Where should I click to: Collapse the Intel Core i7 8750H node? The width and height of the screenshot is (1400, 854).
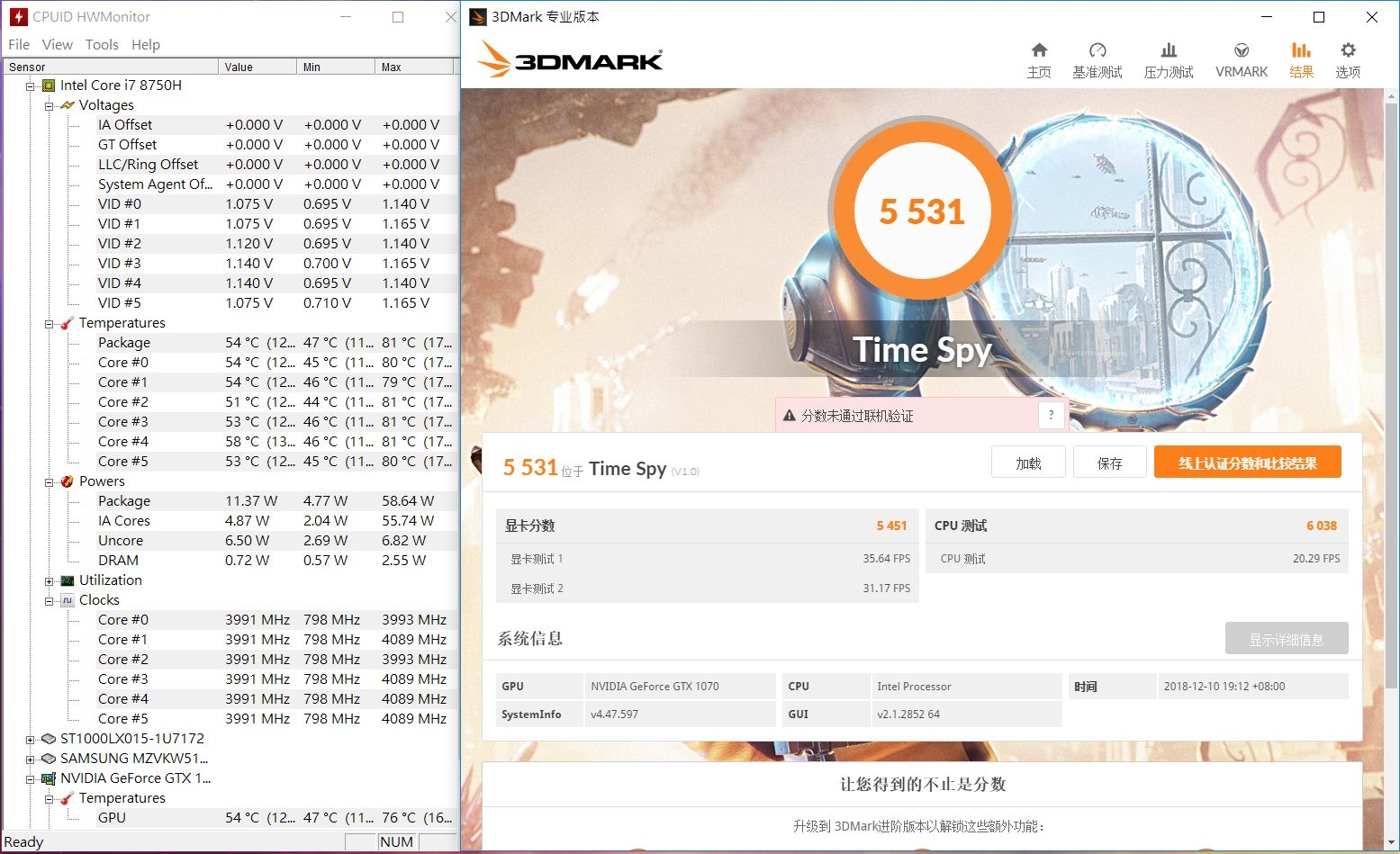(x=30, y=86)
